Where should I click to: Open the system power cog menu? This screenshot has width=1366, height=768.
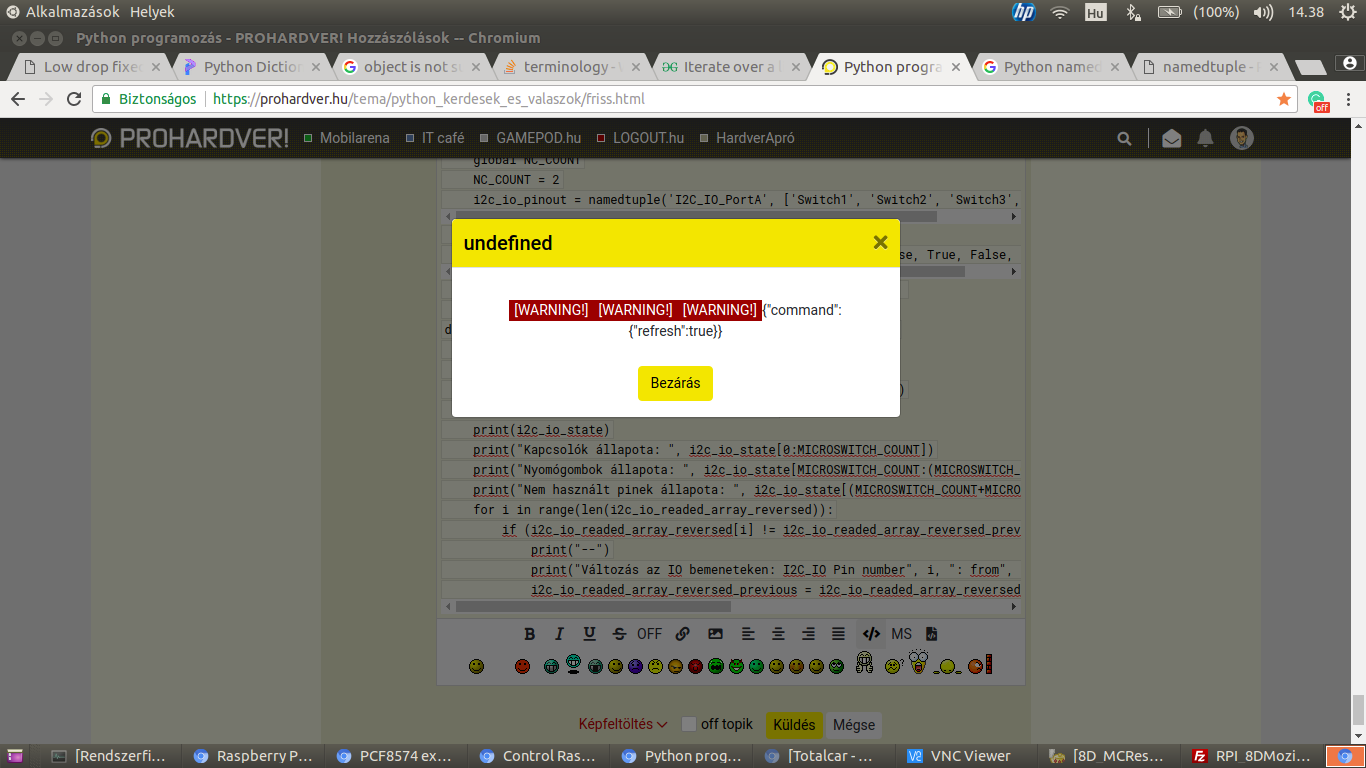(1346, 12)
